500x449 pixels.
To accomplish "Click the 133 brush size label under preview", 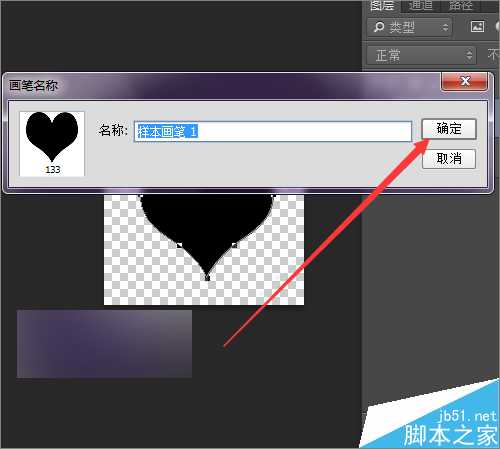I will 53,170.
